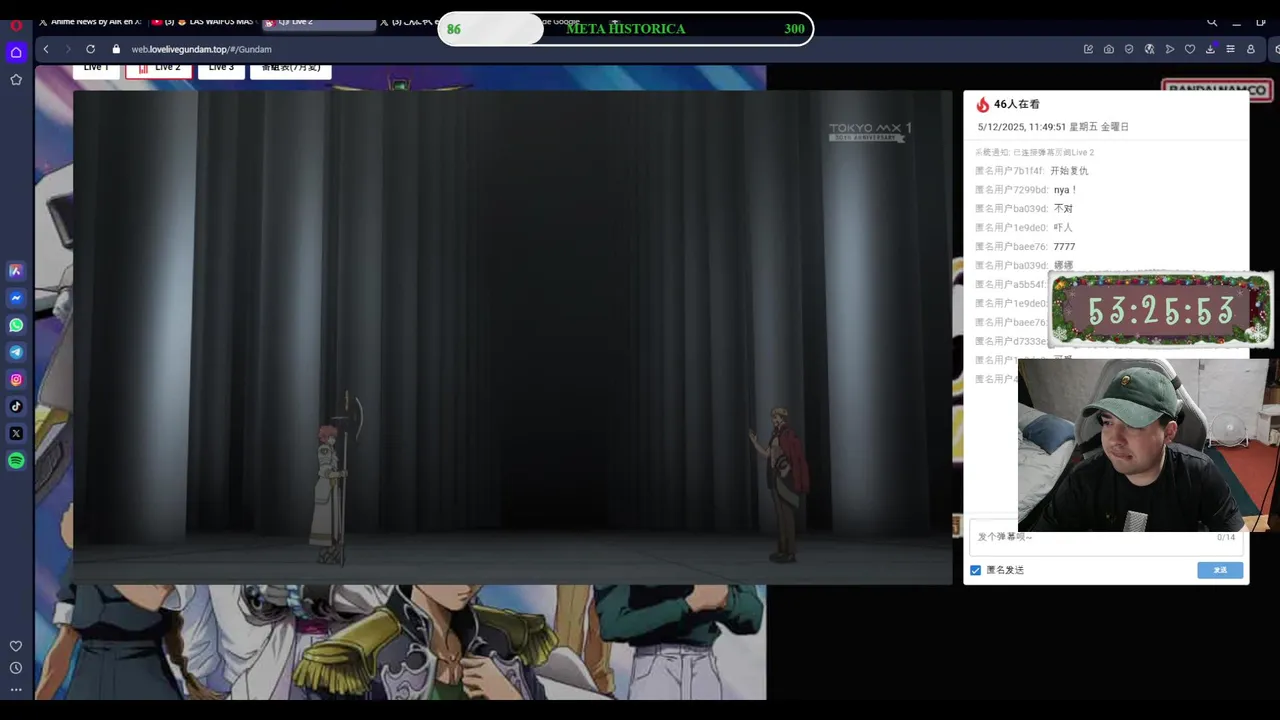Open TikTok in the sidebar
This screenshot has width=1280, height=720.
pyautogui.click(x=16, y=406)
